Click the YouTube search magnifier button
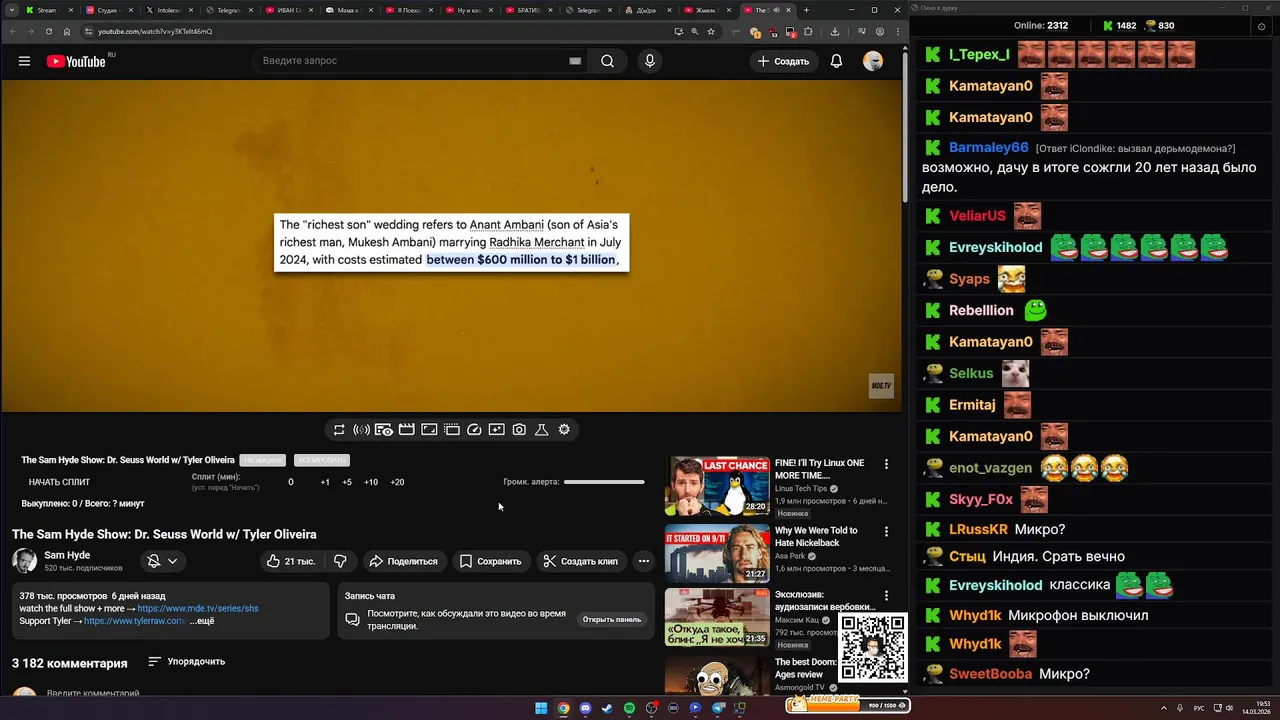This screenshot has height=720, width=1280. pyautogui.click(x=607, y=61)
